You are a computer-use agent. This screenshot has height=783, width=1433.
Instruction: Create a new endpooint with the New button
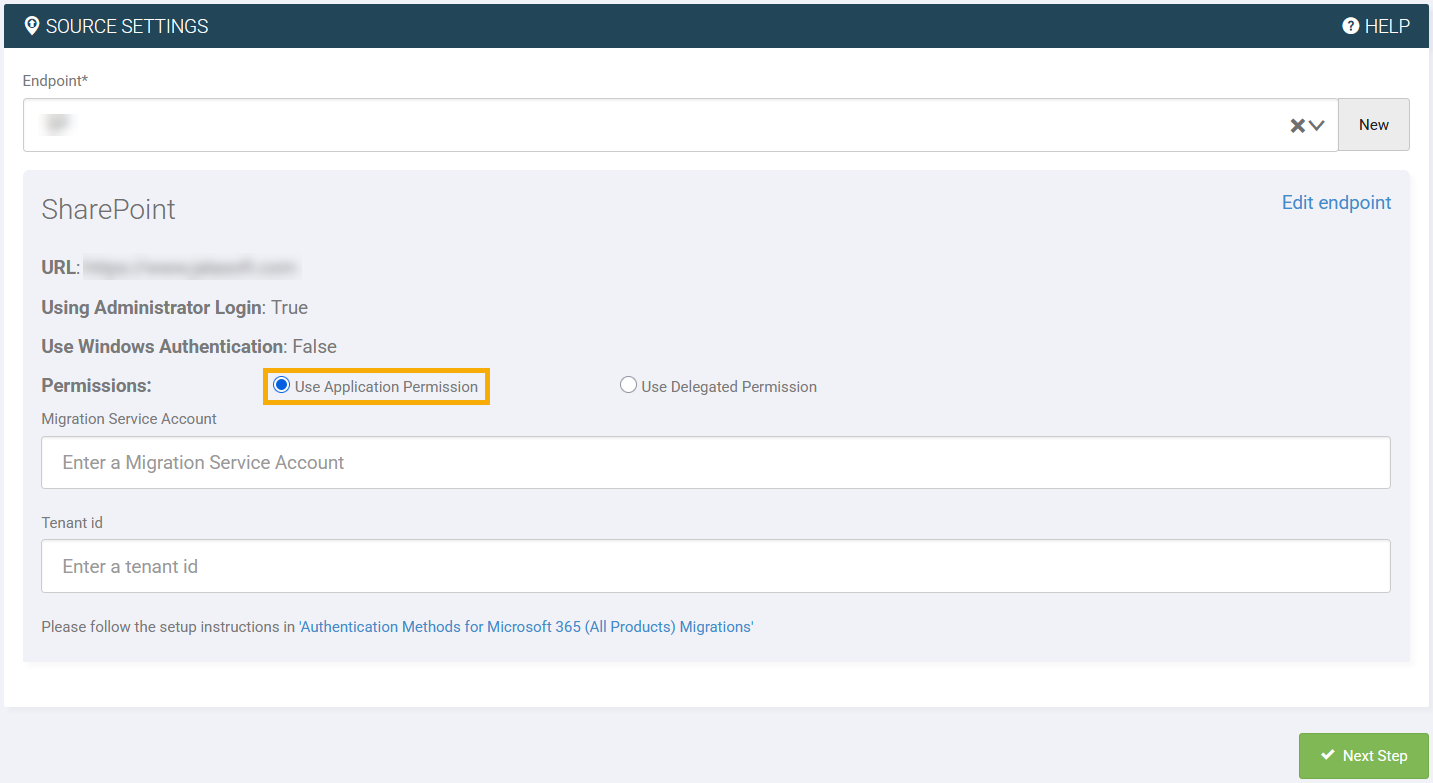[1373, 124]
